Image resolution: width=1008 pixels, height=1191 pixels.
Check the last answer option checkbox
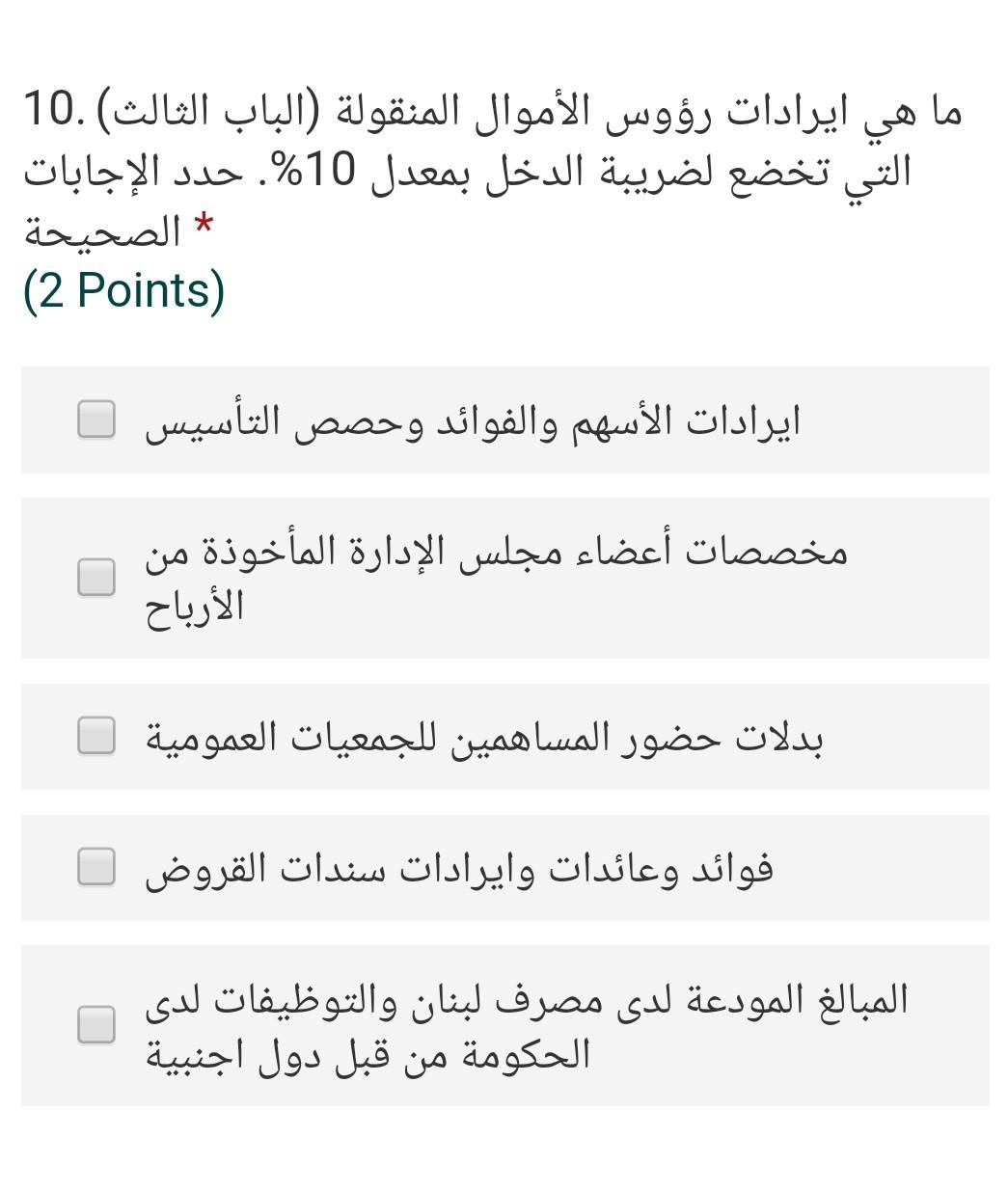click(x=95, y=1025)
